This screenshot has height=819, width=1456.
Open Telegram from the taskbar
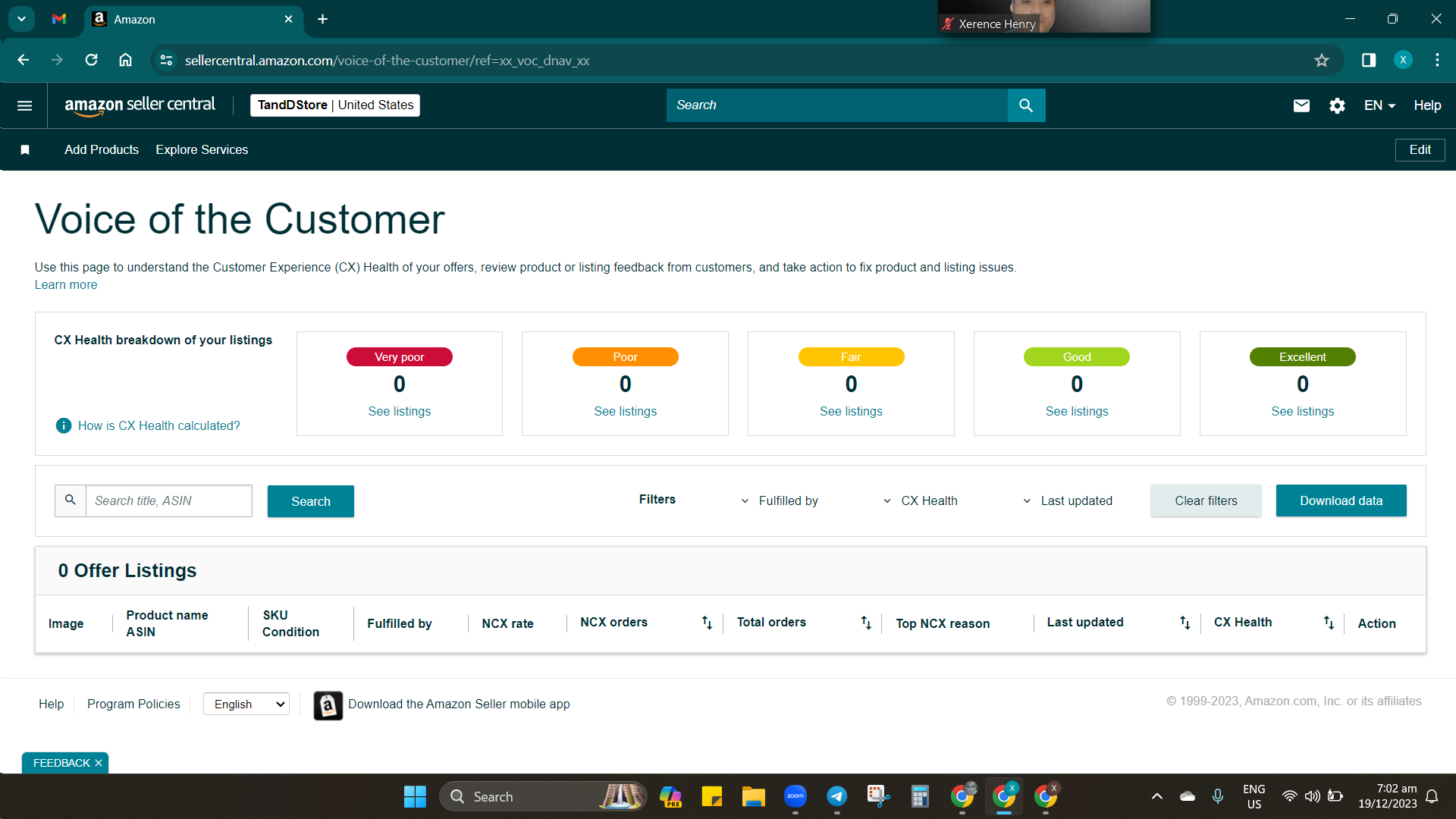[x=836, y=796]
